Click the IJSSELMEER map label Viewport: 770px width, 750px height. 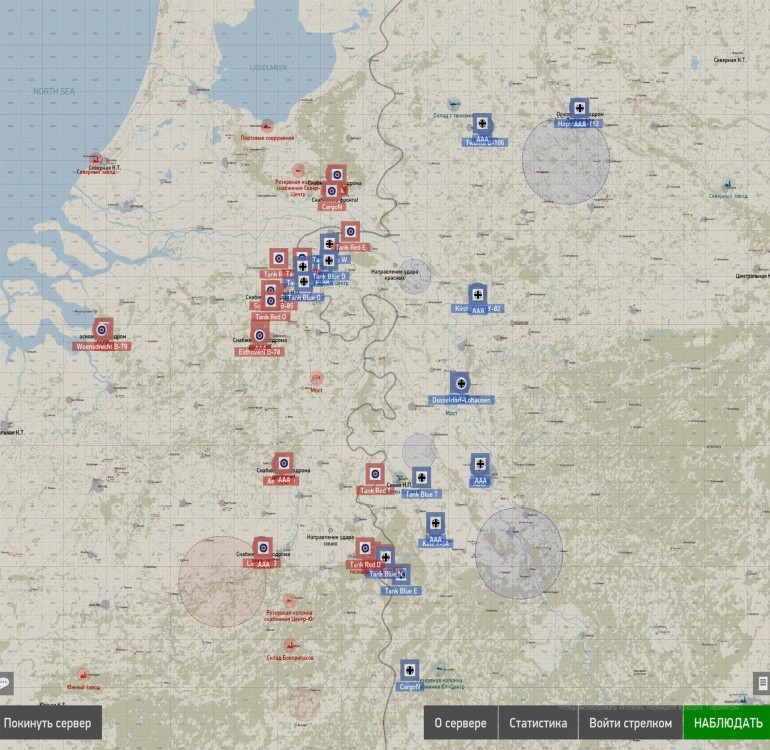click(268, 67)
